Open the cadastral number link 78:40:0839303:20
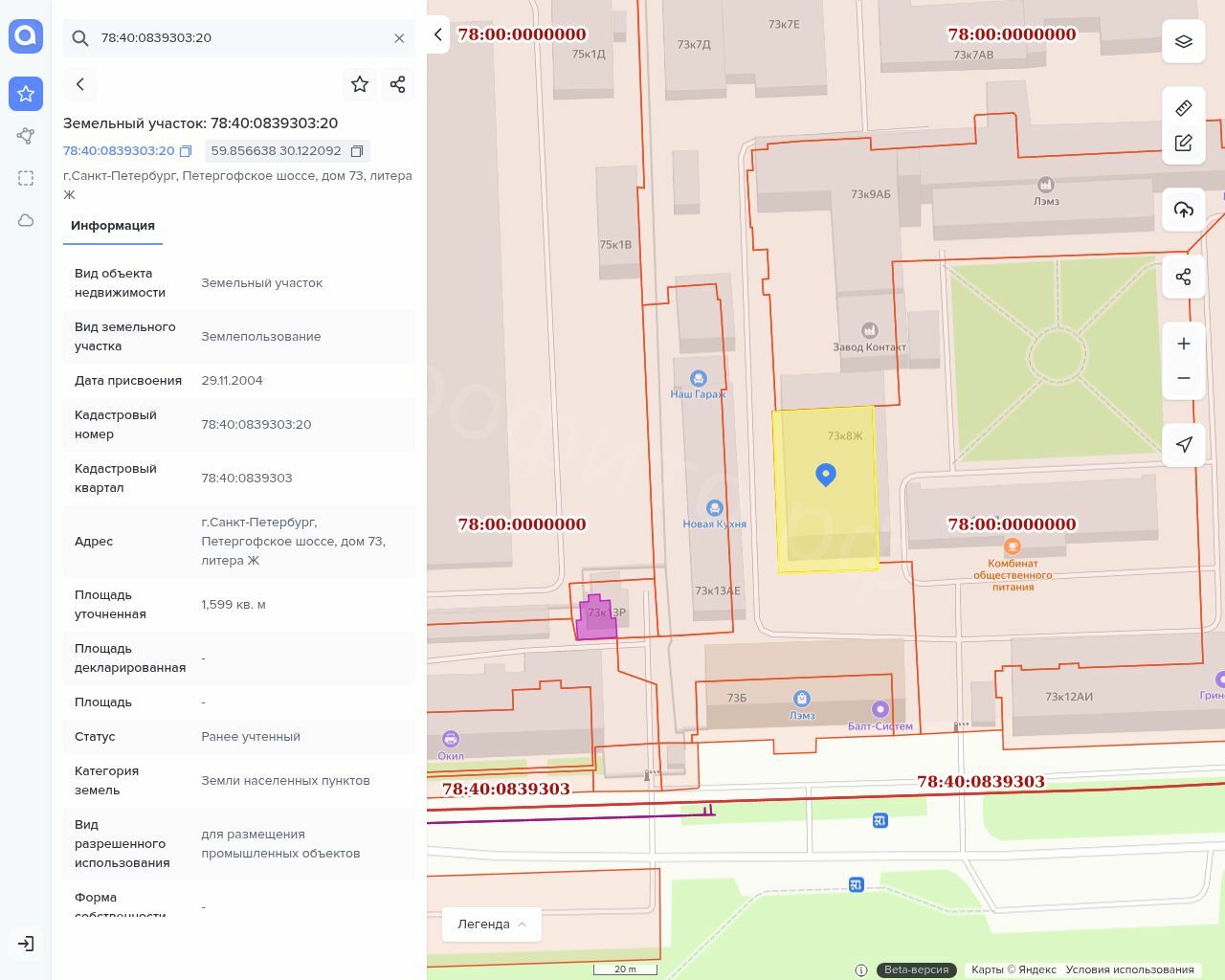The width and height of the screenshot is (1225, 980). pos(119,151)
